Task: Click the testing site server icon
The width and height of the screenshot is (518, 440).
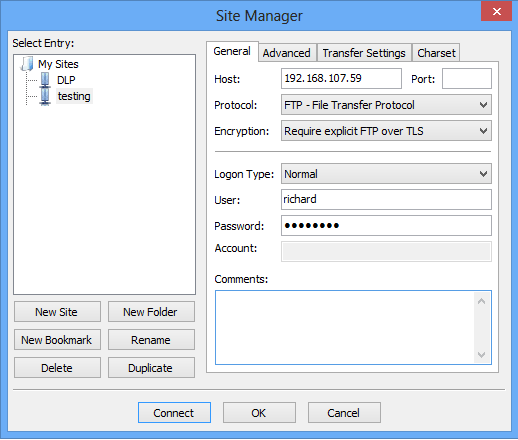Action: coord(45,96)
